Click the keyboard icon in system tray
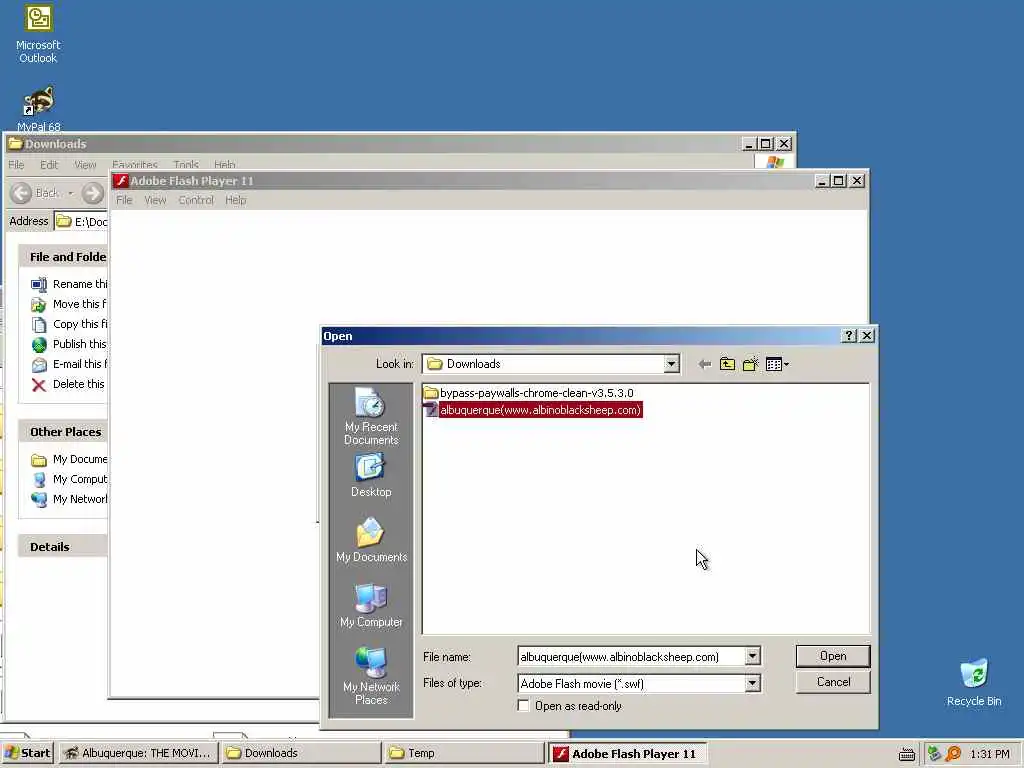1024x768 pixels. point(906,754)
